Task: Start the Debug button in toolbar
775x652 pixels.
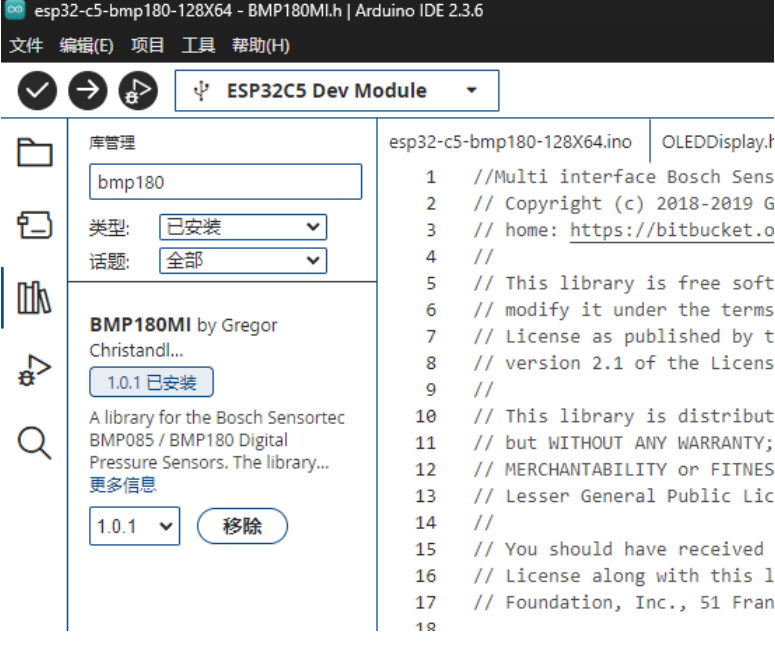Action: click(139, 91)
